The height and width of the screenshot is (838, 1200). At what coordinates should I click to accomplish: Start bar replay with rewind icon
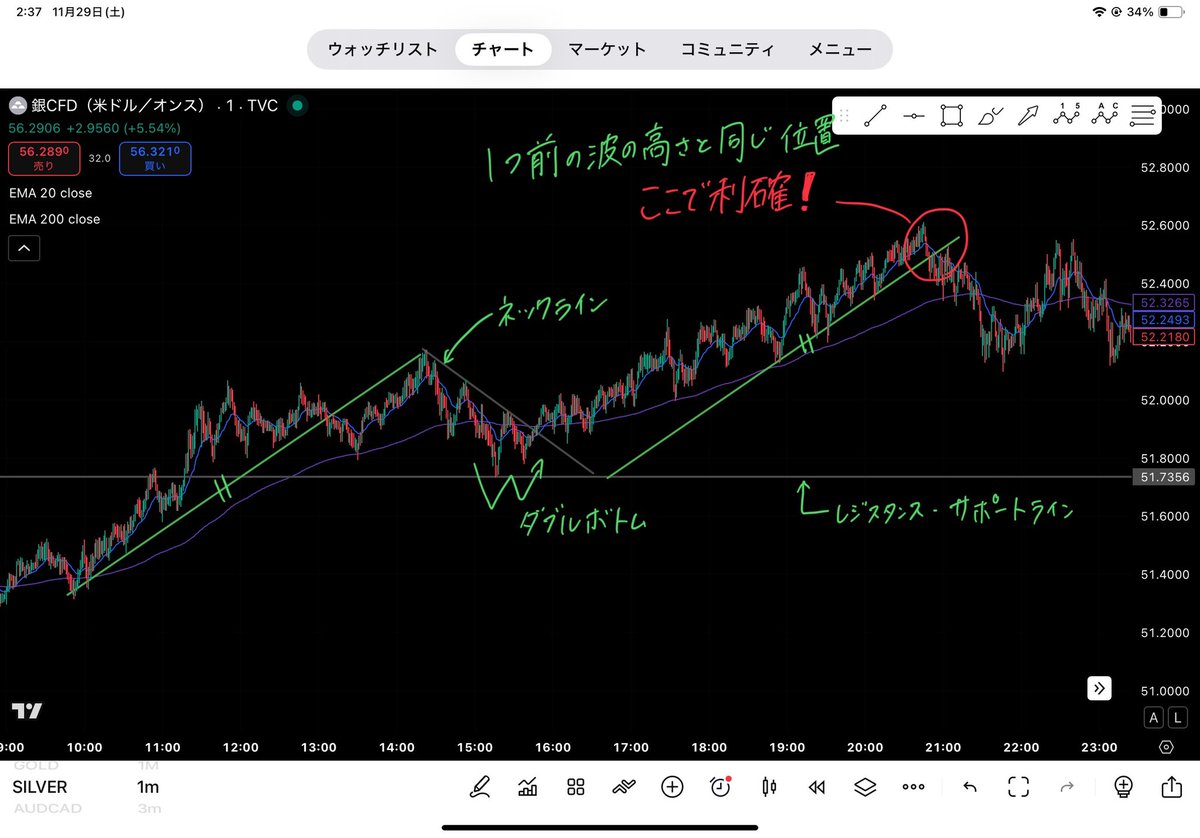tap(817, 787)
